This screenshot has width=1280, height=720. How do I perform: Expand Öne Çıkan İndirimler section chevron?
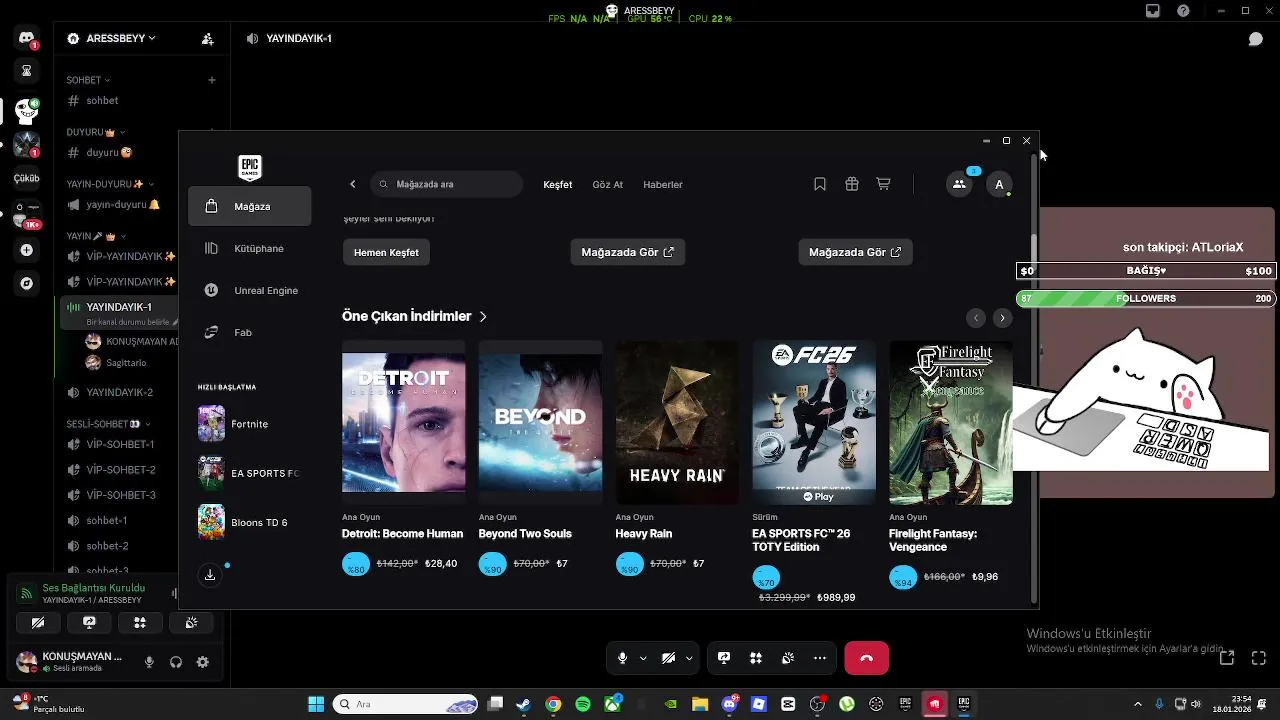(483, 316)
